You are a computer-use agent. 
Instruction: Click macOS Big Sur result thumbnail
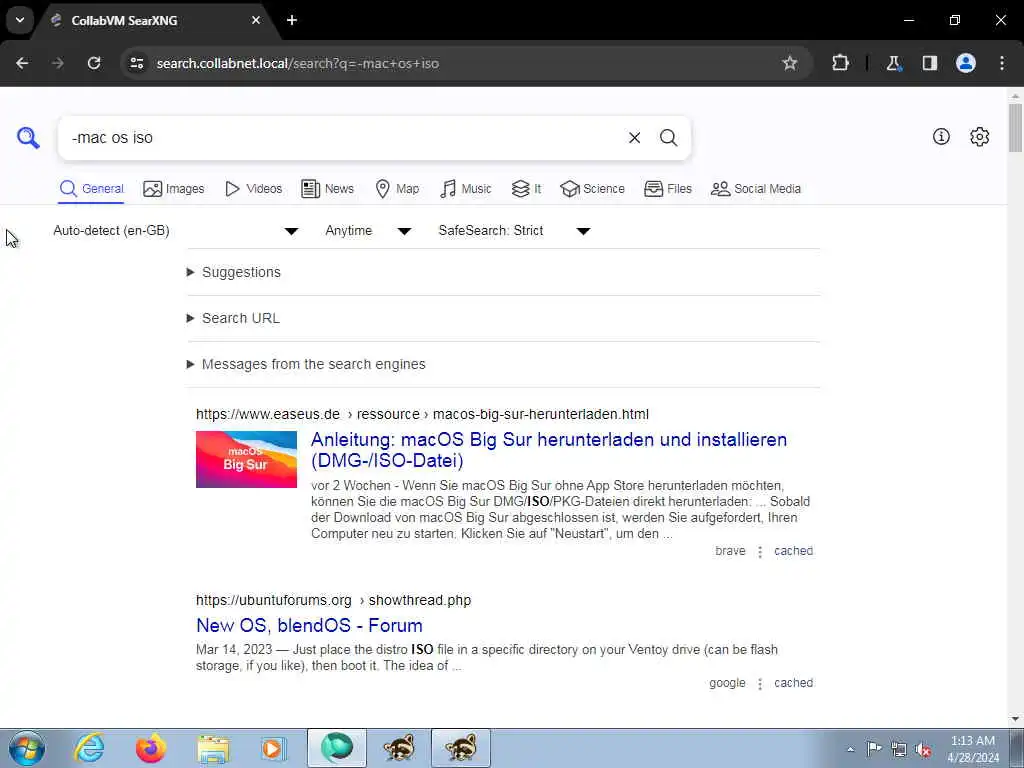pos(246,459)
